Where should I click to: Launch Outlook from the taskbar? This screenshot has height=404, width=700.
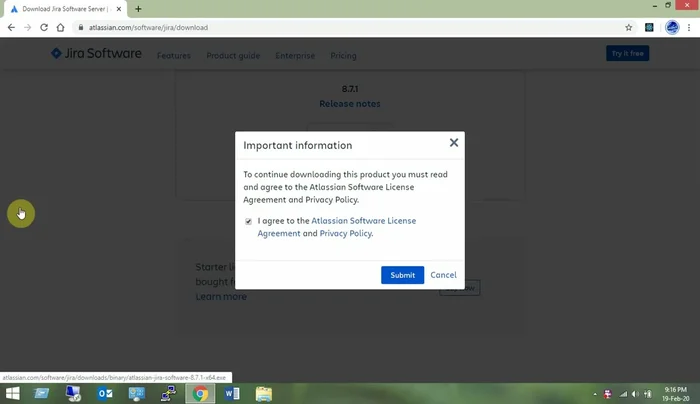pyautogui.click(x=105, y=393)
